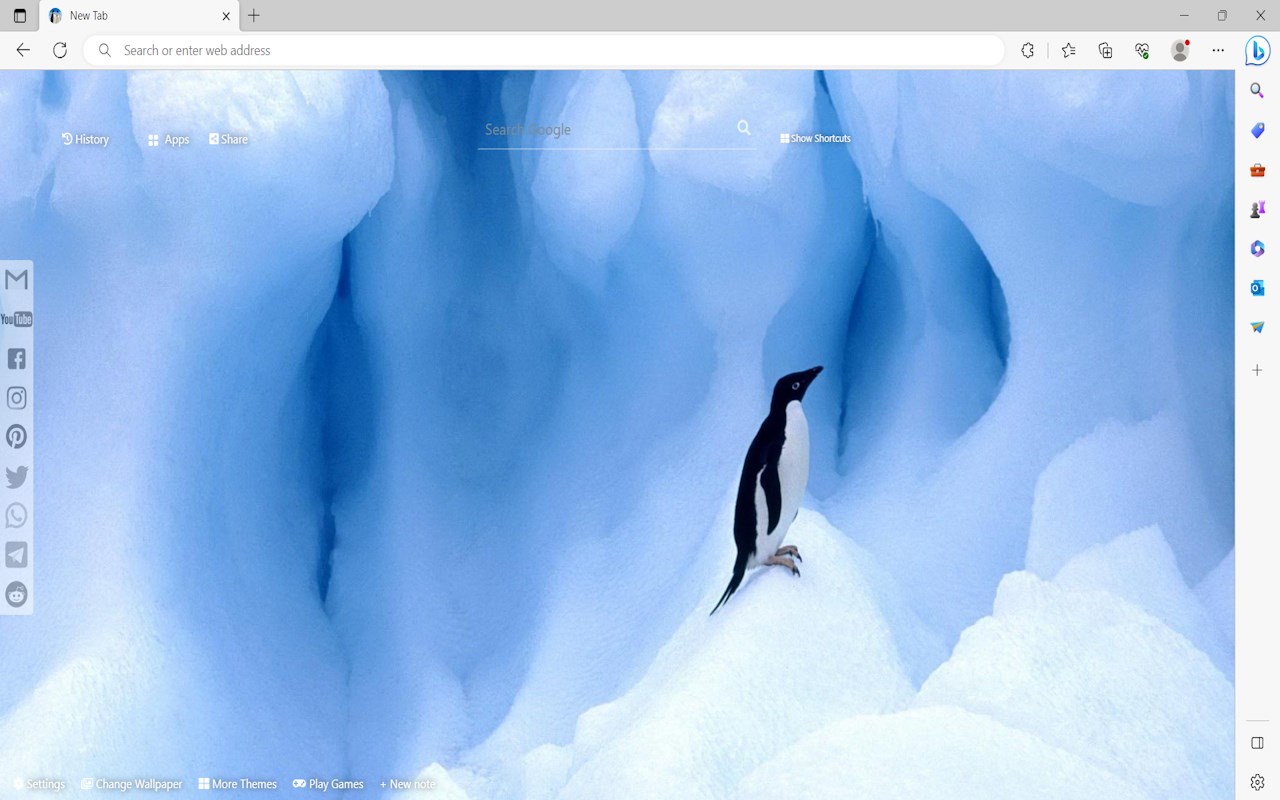Open Outlook sidebar icon
Viewport: 1280px width, 800px height.
(x=1258, y=288)
